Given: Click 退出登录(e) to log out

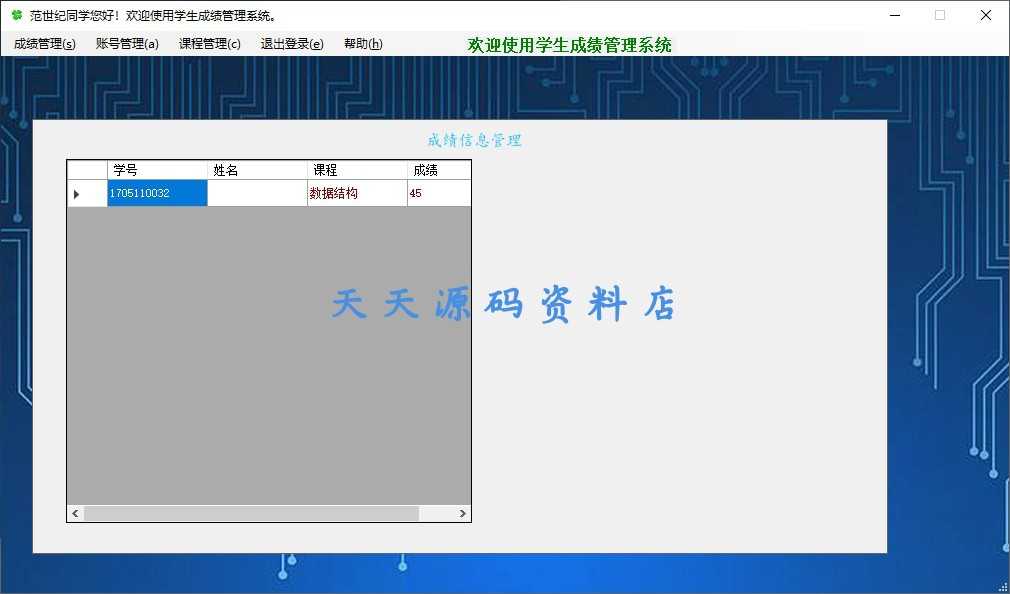Looking at the screenshot, I should click(x=292, y=44).
